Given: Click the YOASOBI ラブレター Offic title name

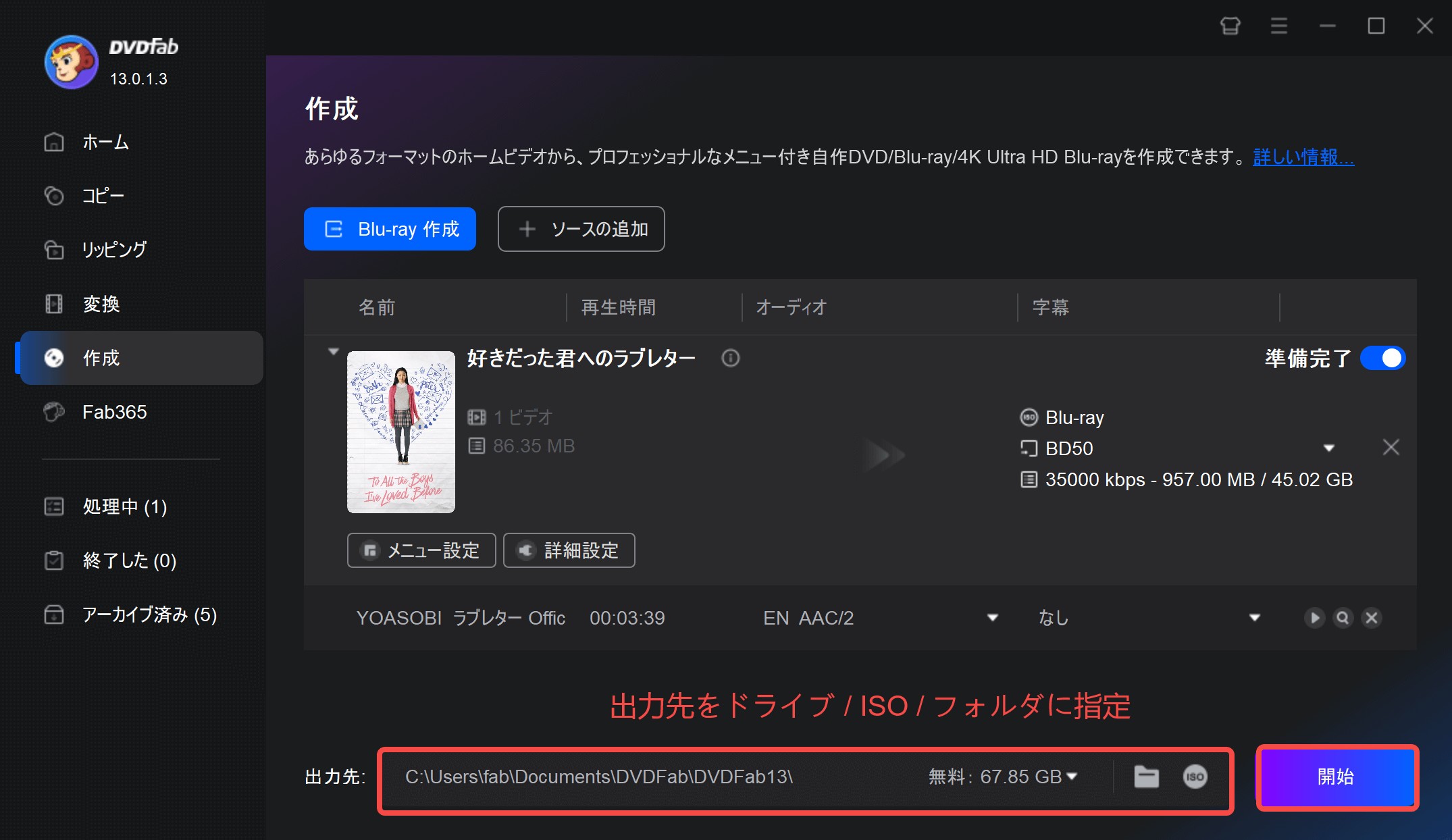Looking at the screenshot, I should 461,618.
